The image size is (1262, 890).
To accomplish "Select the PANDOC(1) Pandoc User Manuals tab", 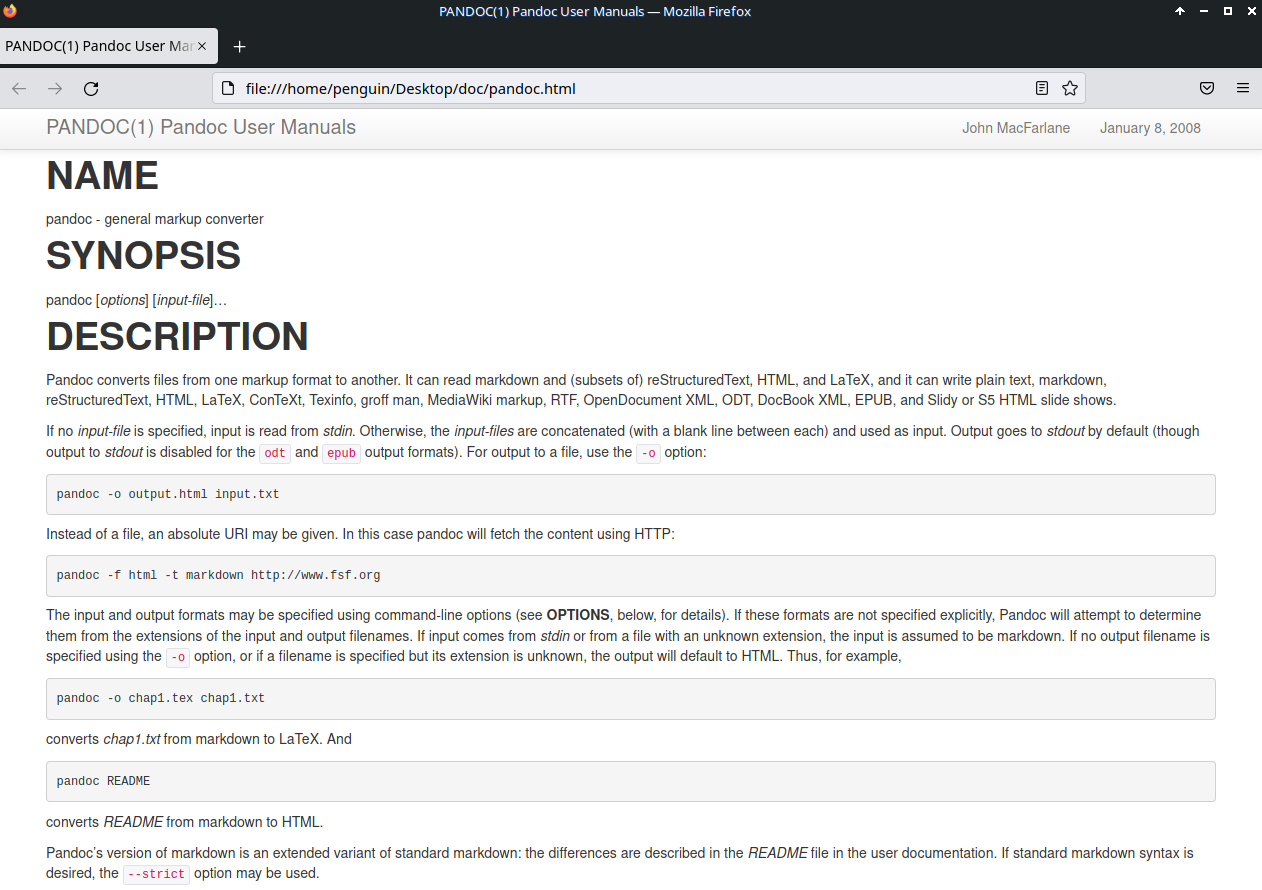I will point(100,45).
